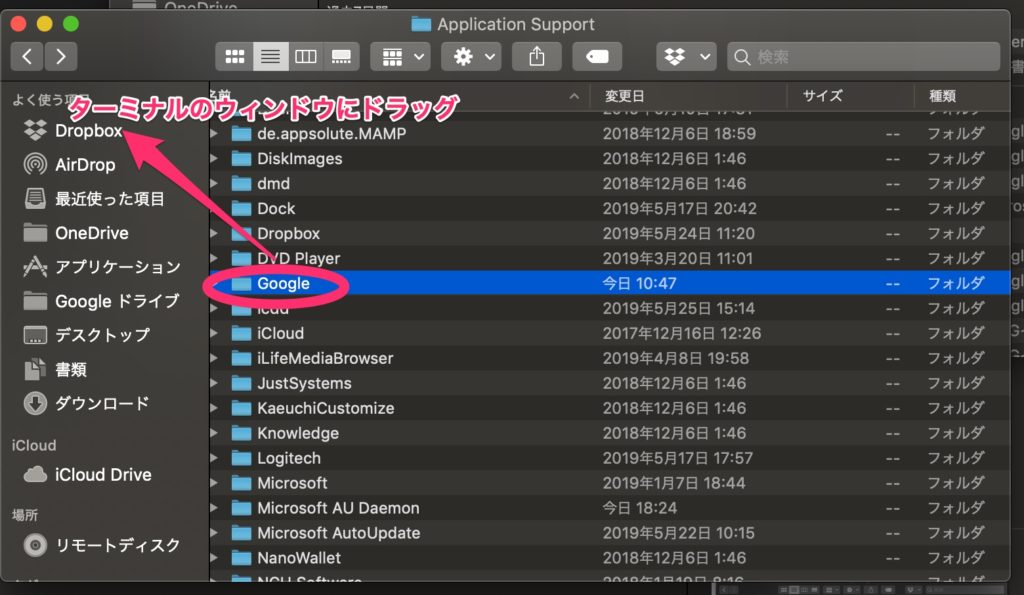Select the Microsoft folder
Screen dimensions: 1024x595
tap(610, 483)
